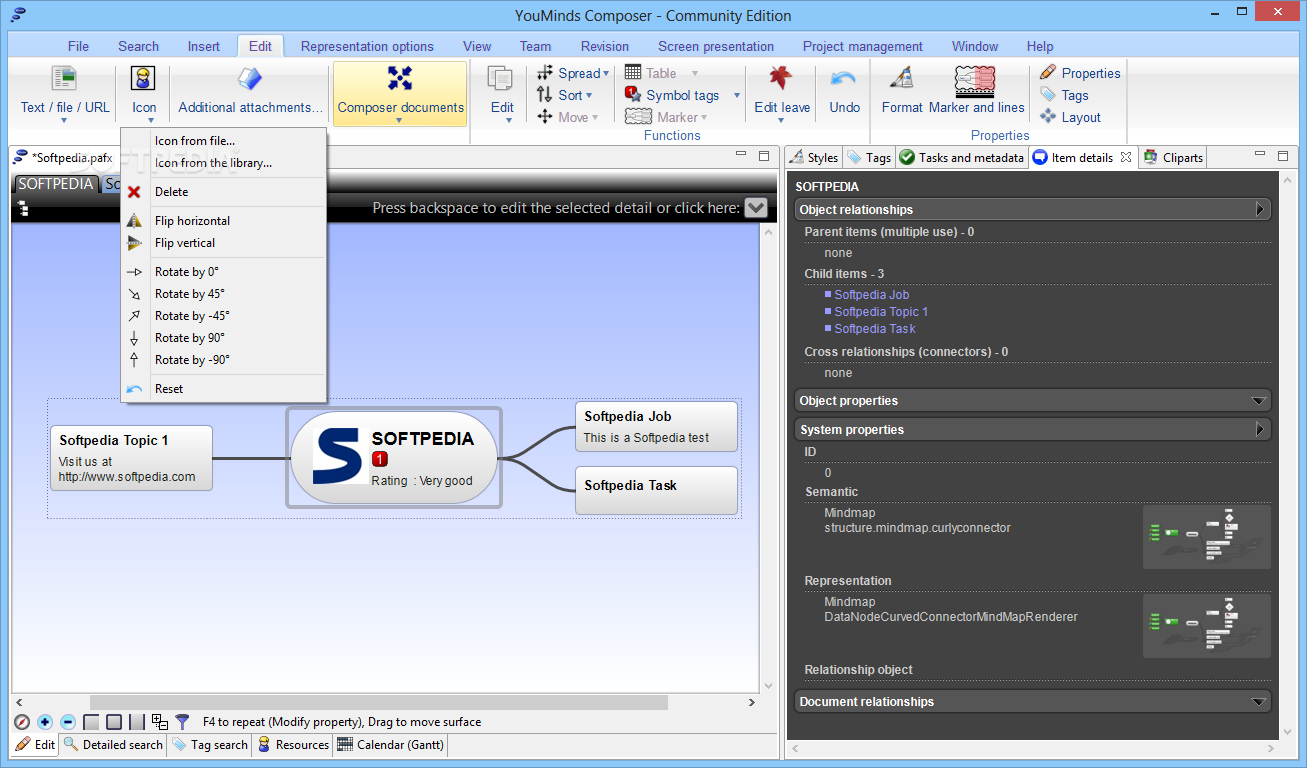Image resolution: width=1307 pixels, height=768 pixels.
Task: Click Layout in the Properties group
Action: click(1070, 117)
